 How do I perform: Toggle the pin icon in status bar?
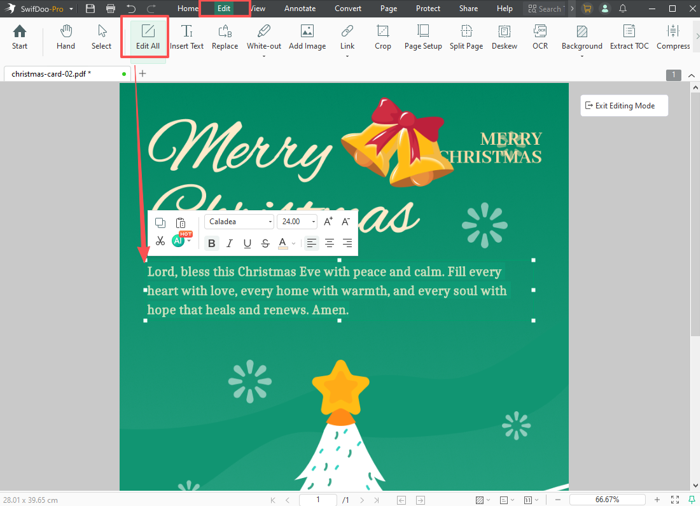[x=692, y=500]
